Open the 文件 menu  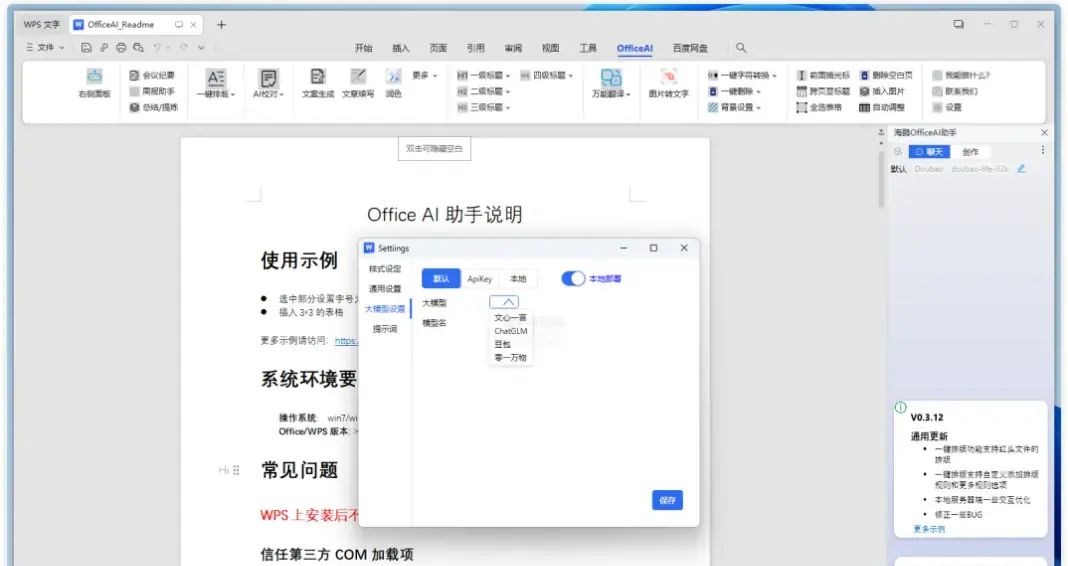45,48
